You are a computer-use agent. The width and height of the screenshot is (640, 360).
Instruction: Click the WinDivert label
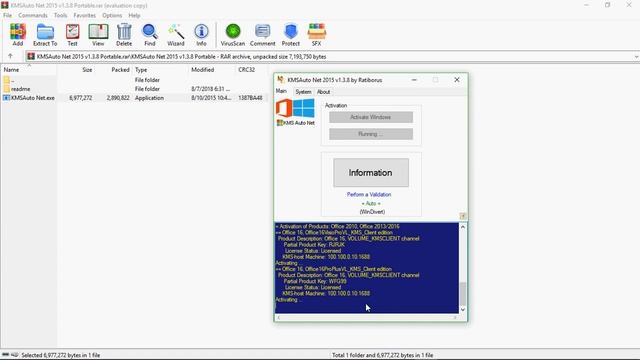[x=372, y=212]
